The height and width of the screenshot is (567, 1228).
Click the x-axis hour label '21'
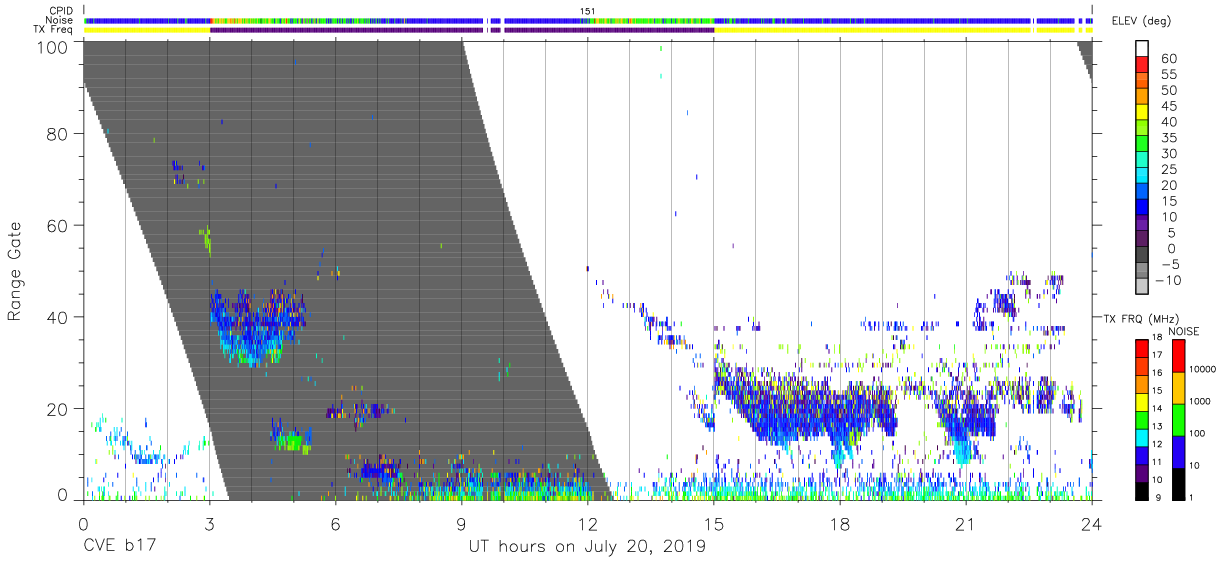pos(966,524)
